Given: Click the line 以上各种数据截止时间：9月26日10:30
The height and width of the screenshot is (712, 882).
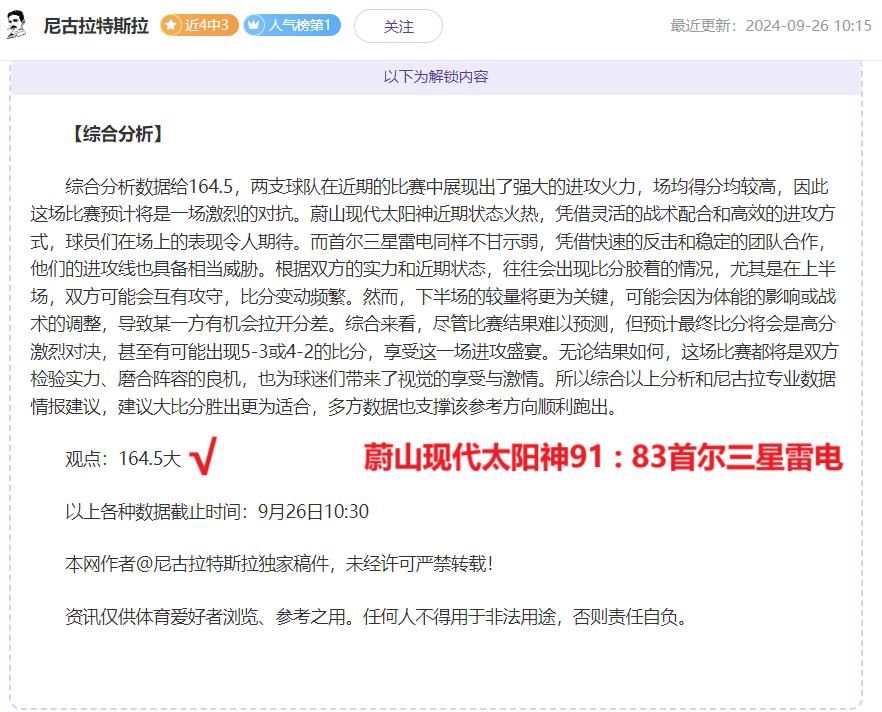Looking at the screenshot, I should 217,511.
